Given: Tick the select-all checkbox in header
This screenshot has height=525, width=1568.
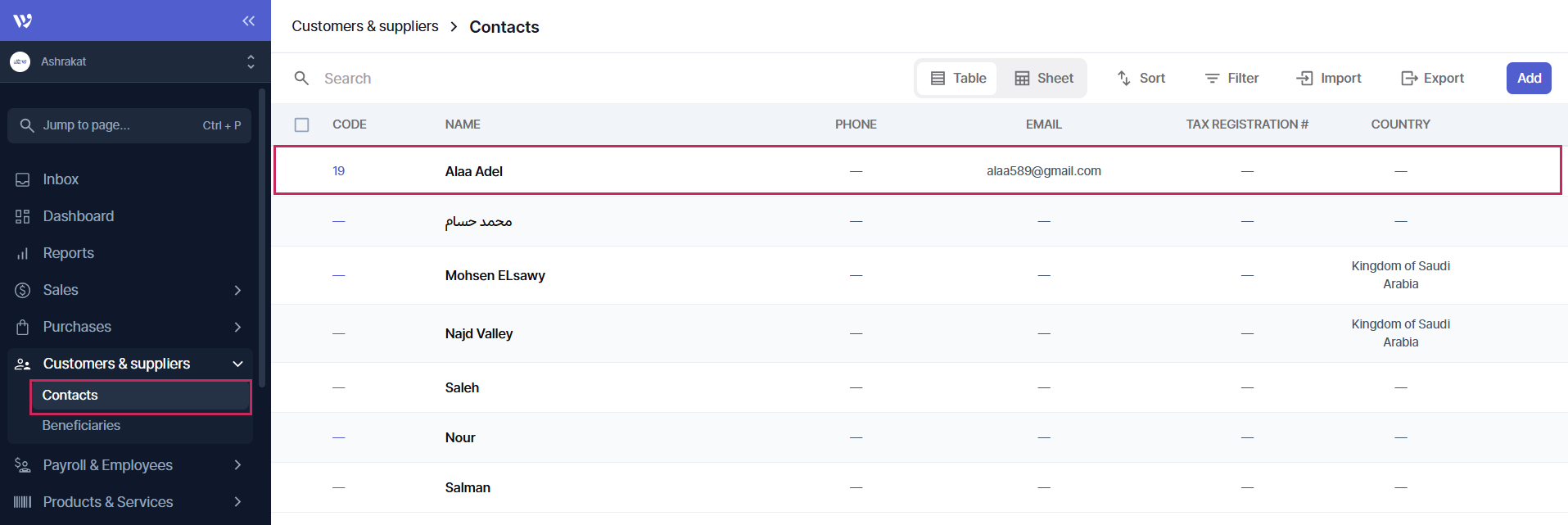Looking at the screenshot, I should [302, 124].
